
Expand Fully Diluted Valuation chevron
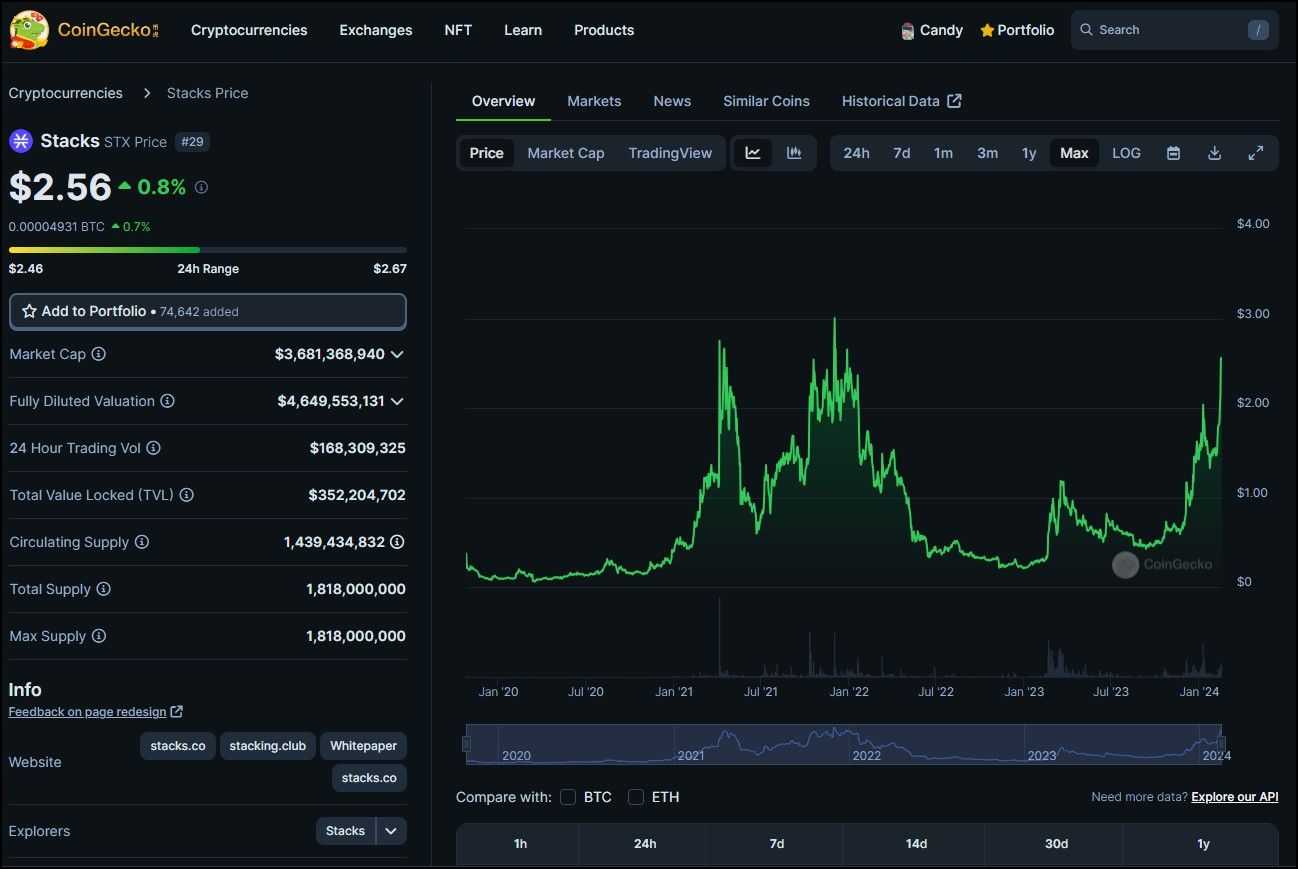[x=397, y=401]
